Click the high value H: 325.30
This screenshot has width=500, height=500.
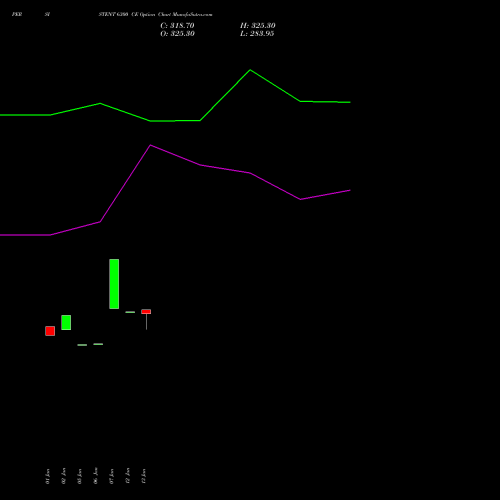258,26
